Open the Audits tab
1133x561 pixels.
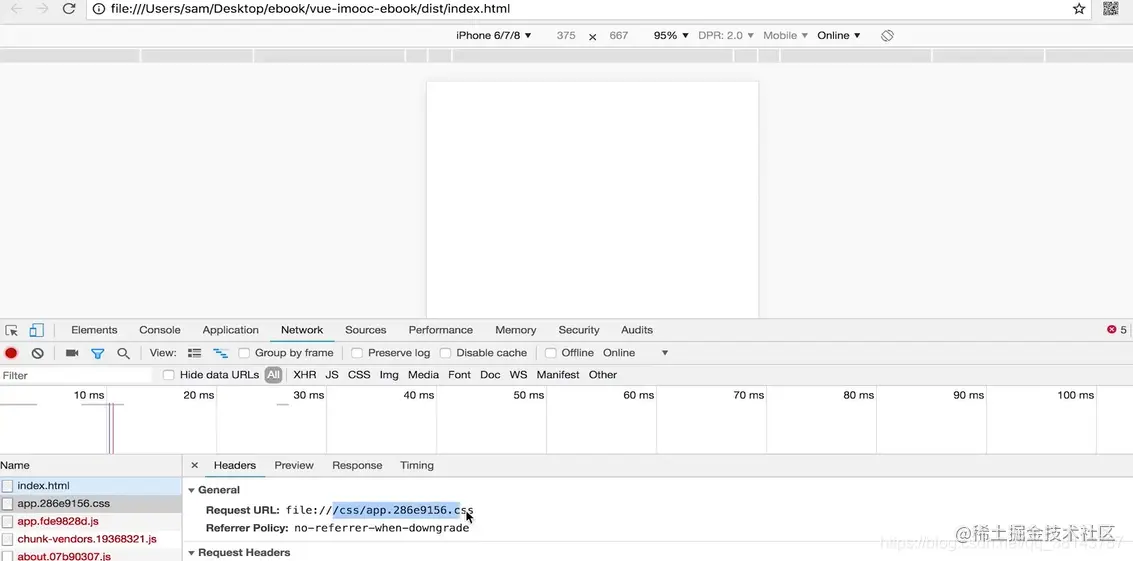637,330
